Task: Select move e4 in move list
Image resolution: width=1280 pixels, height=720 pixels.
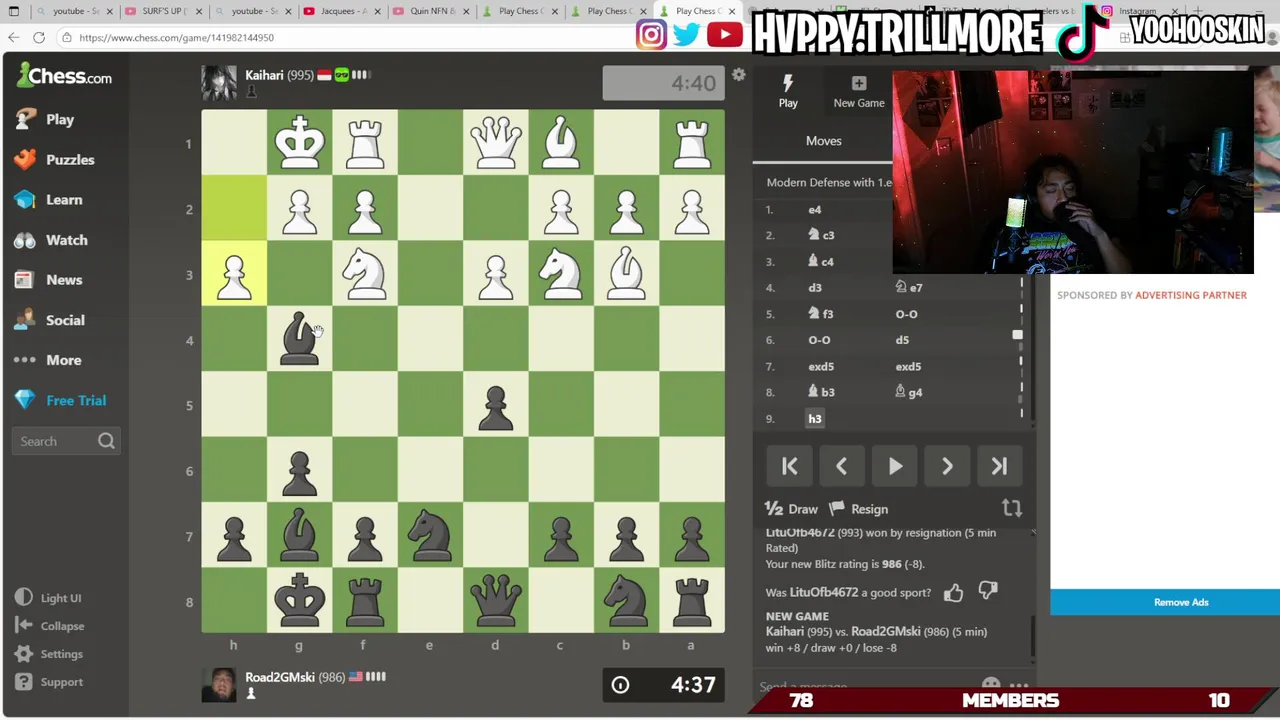Action: click(814, 210)
